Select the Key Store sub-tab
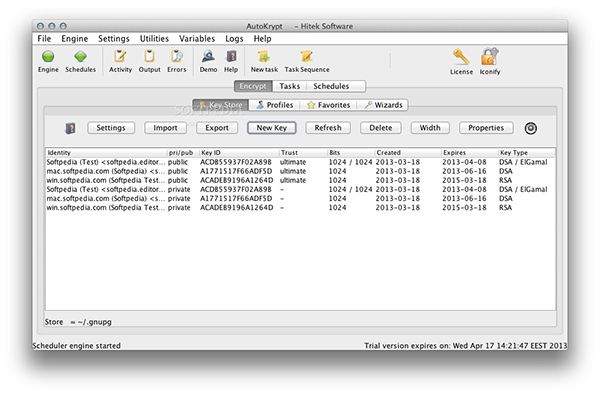The width and height of the screenshot is (600, 395). (221, 105)
